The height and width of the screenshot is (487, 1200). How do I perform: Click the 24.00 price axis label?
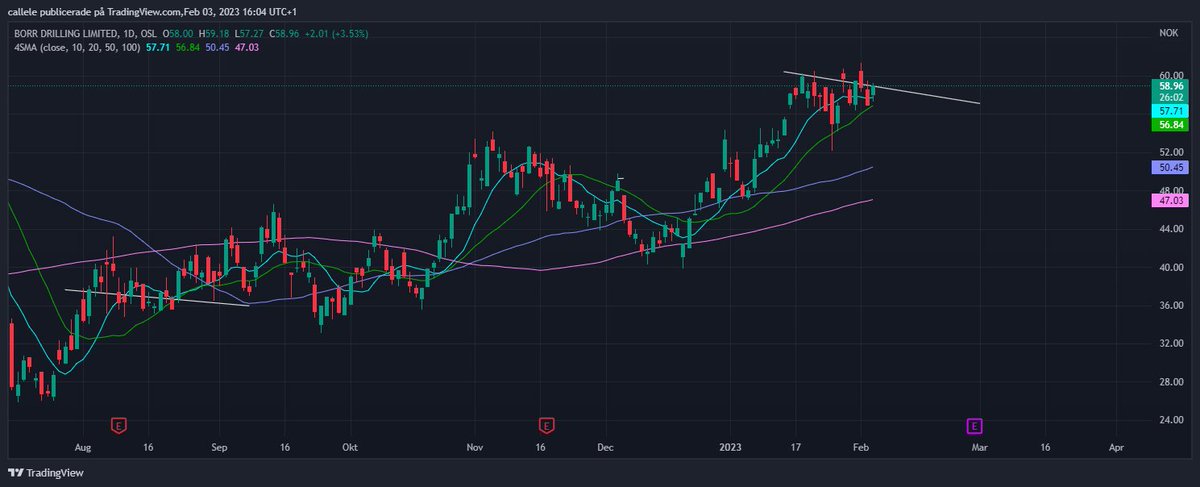point(1172,420)
